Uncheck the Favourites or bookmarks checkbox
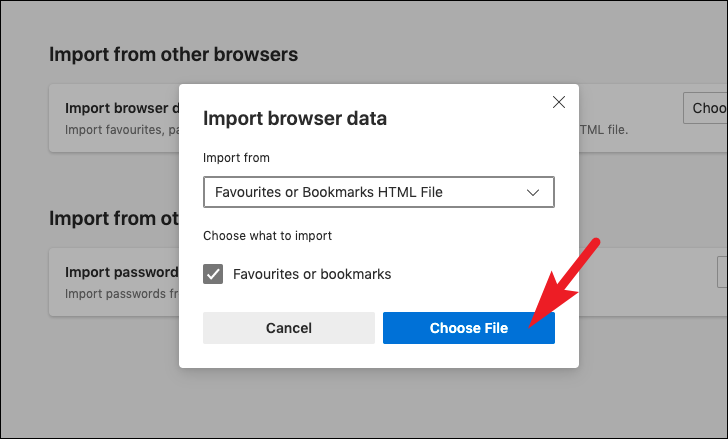Viewport: 728px width, 439px height. click(x=213, y=274)
